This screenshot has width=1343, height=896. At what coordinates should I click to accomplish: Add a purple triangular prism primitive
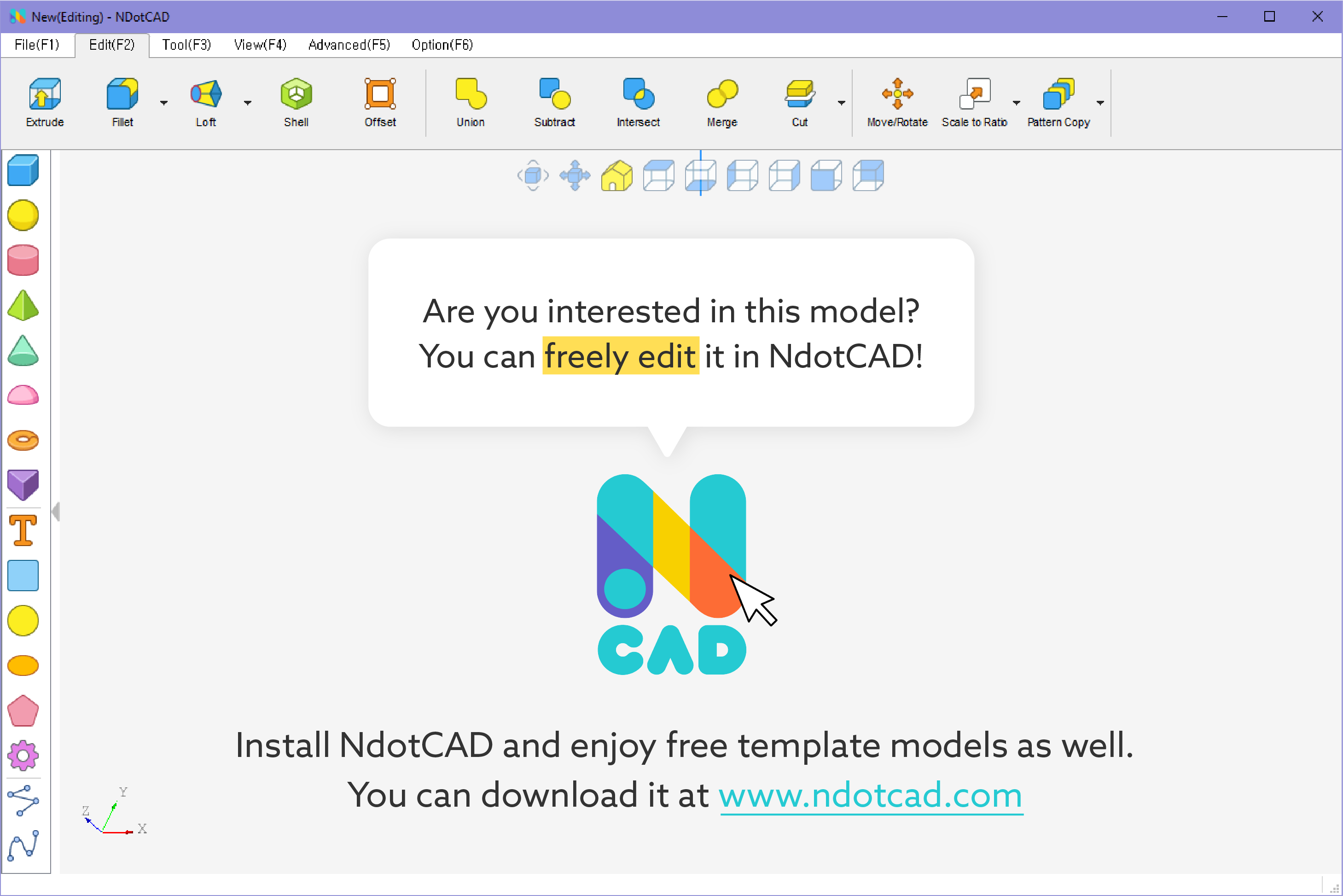[23, 485]
